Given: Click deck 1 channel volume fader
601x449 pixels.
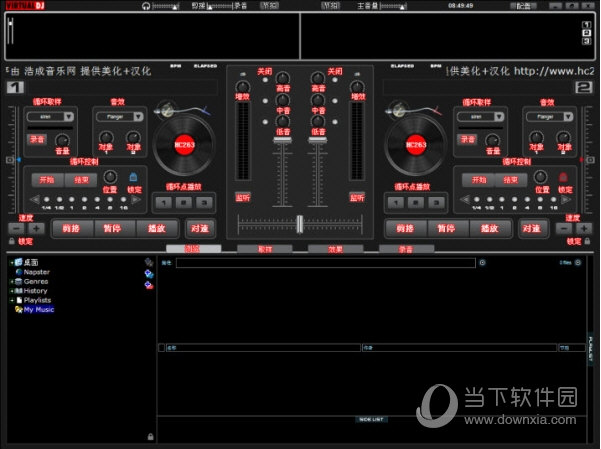Looking at the screenshot, I should point(282,141).
